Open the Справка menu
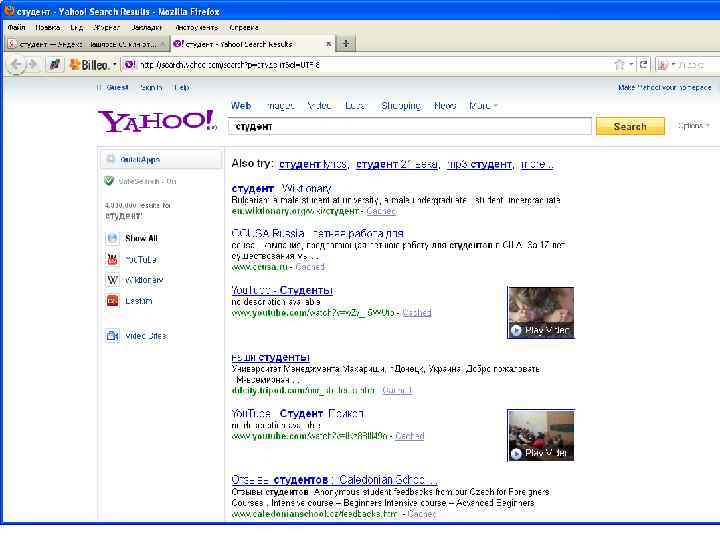The height and width of the screenshot is (540, 720). tap(243, 28)
